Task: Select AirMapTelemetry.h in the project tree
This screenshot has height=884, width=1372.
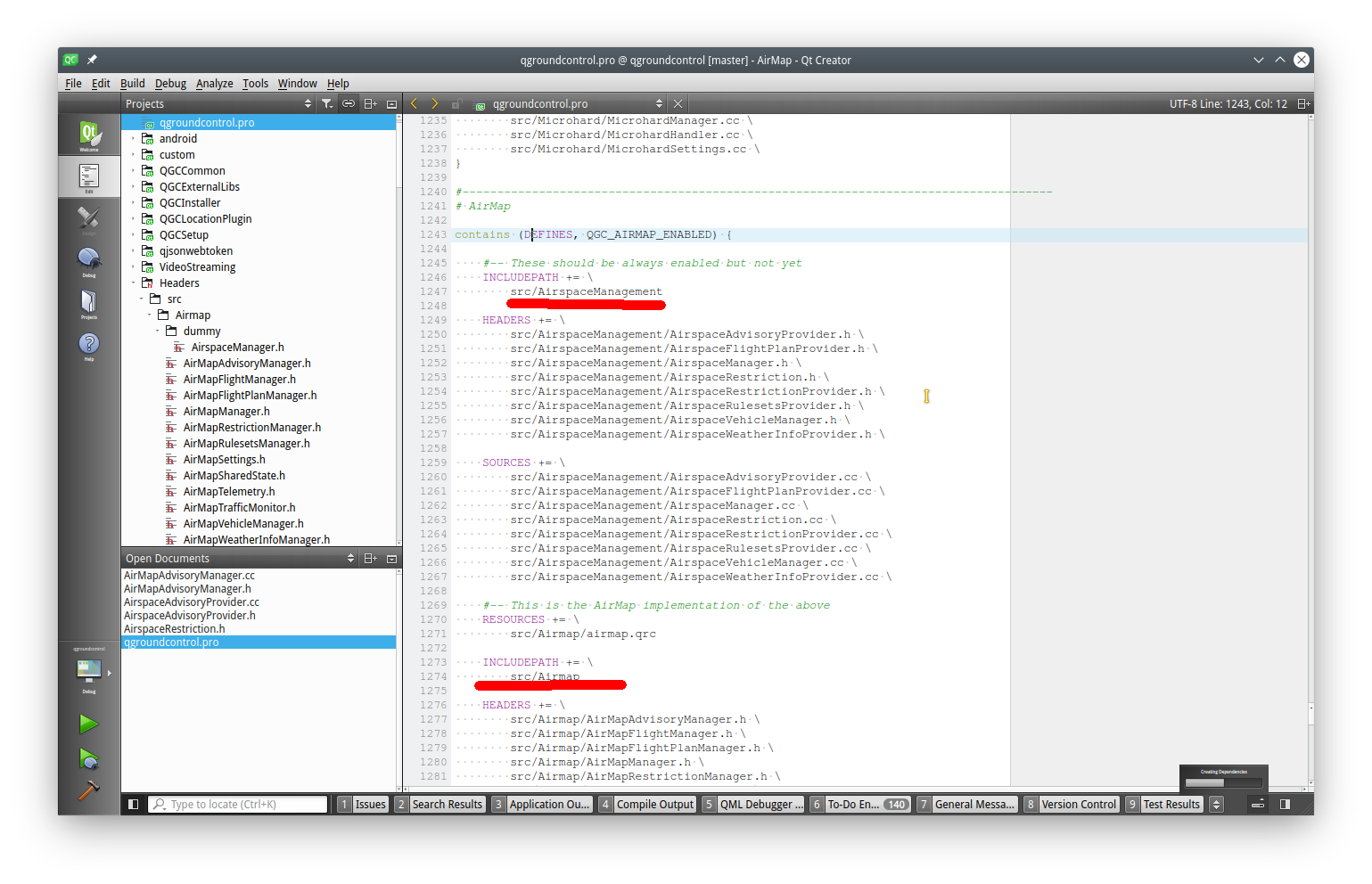Action: point(229,492)
